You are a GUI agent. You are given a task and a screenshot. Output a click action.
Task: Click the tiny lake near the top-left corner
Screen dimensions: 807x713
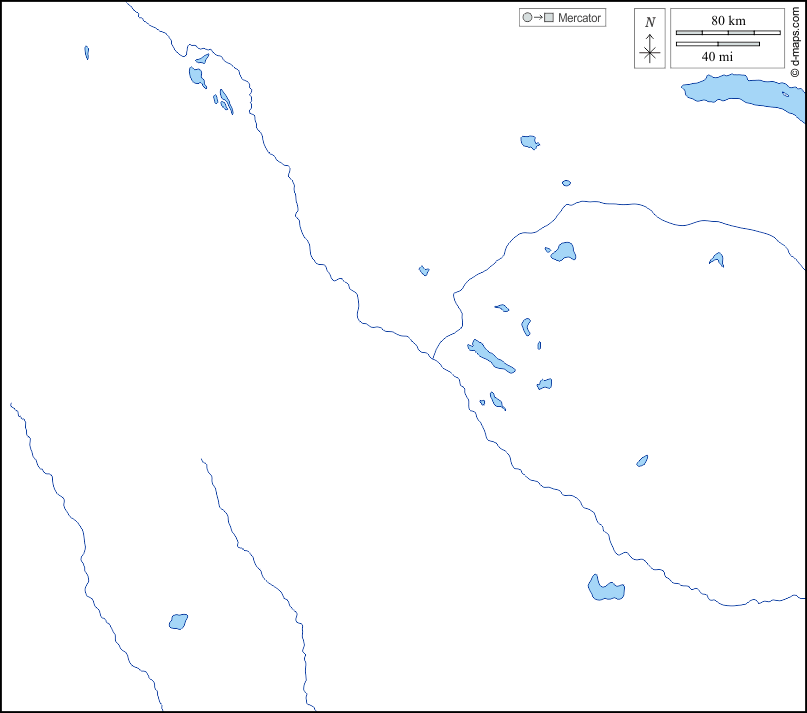pos(87,52)
